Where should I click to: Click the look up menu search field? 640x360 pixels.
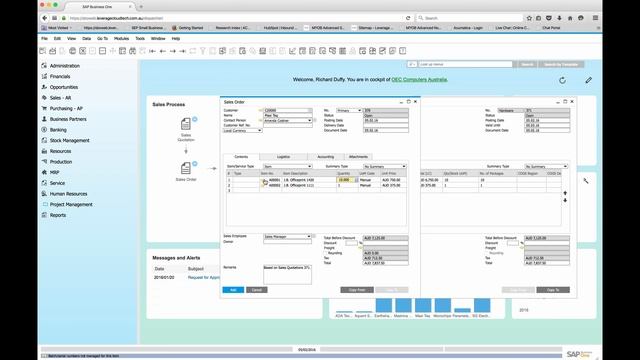coord(465,64)
